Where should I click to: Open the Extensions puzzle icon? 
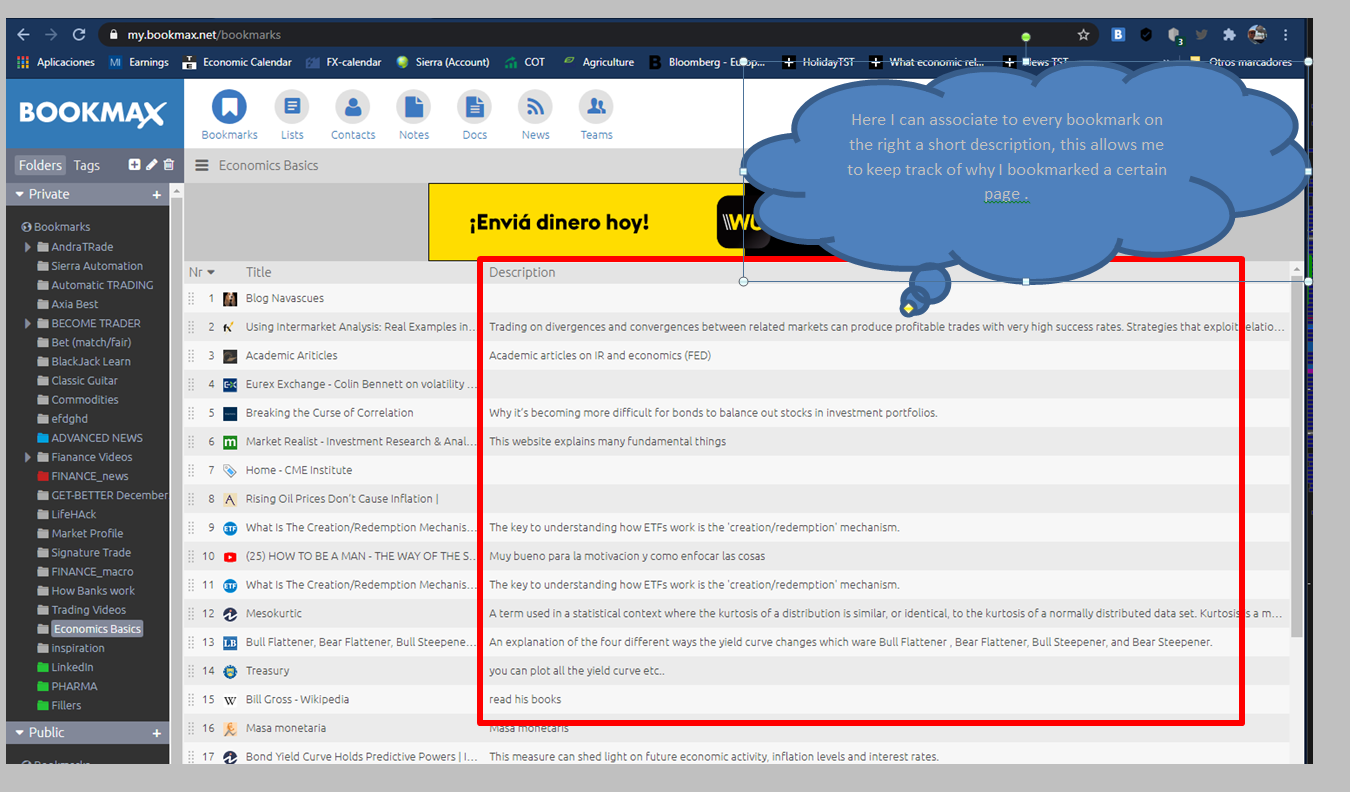click(1229, 34)
